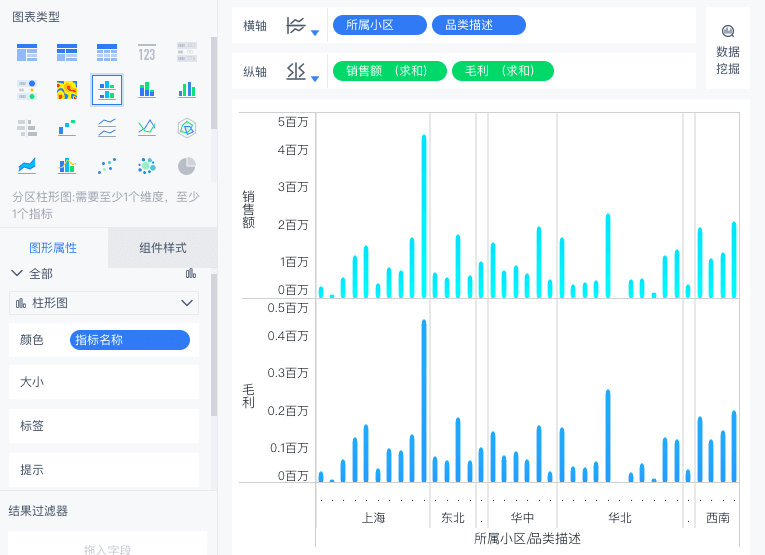Click the 所属小区 dimension field
This screenshot has height=555, width=765.
point(380,25)
